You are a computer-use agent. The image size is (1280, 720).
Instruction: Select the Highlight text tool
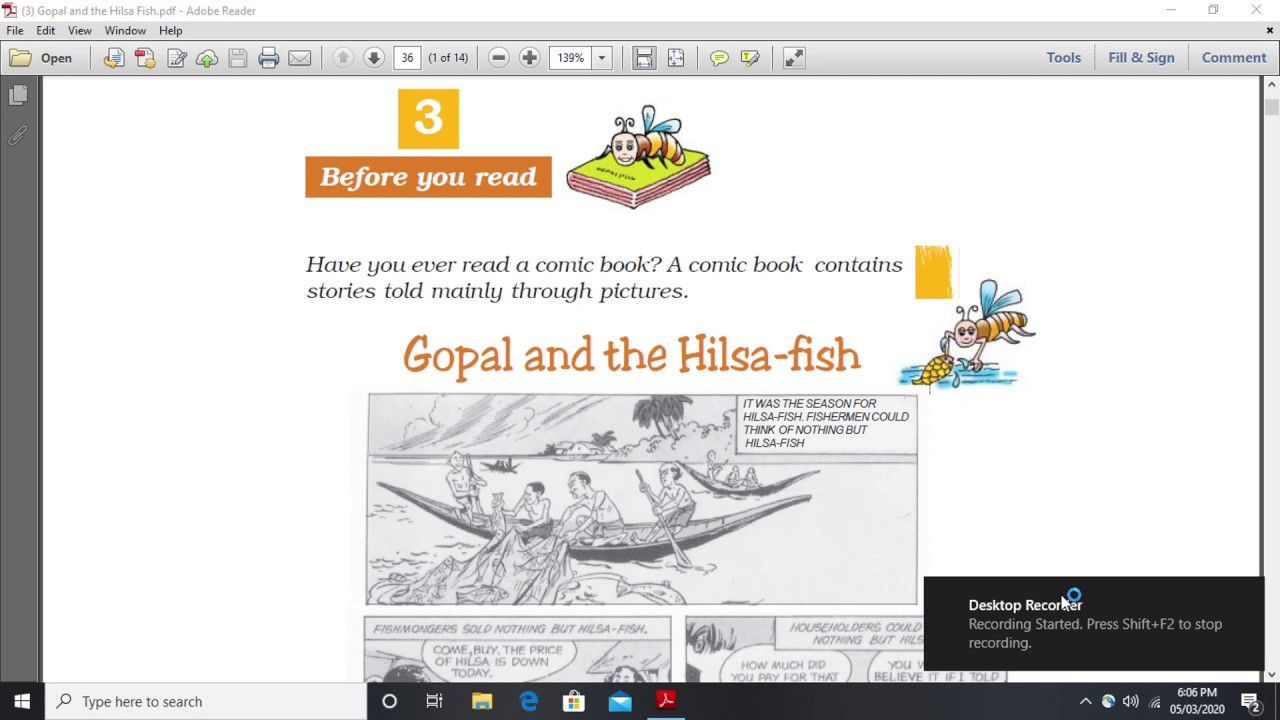pos(750,58)
